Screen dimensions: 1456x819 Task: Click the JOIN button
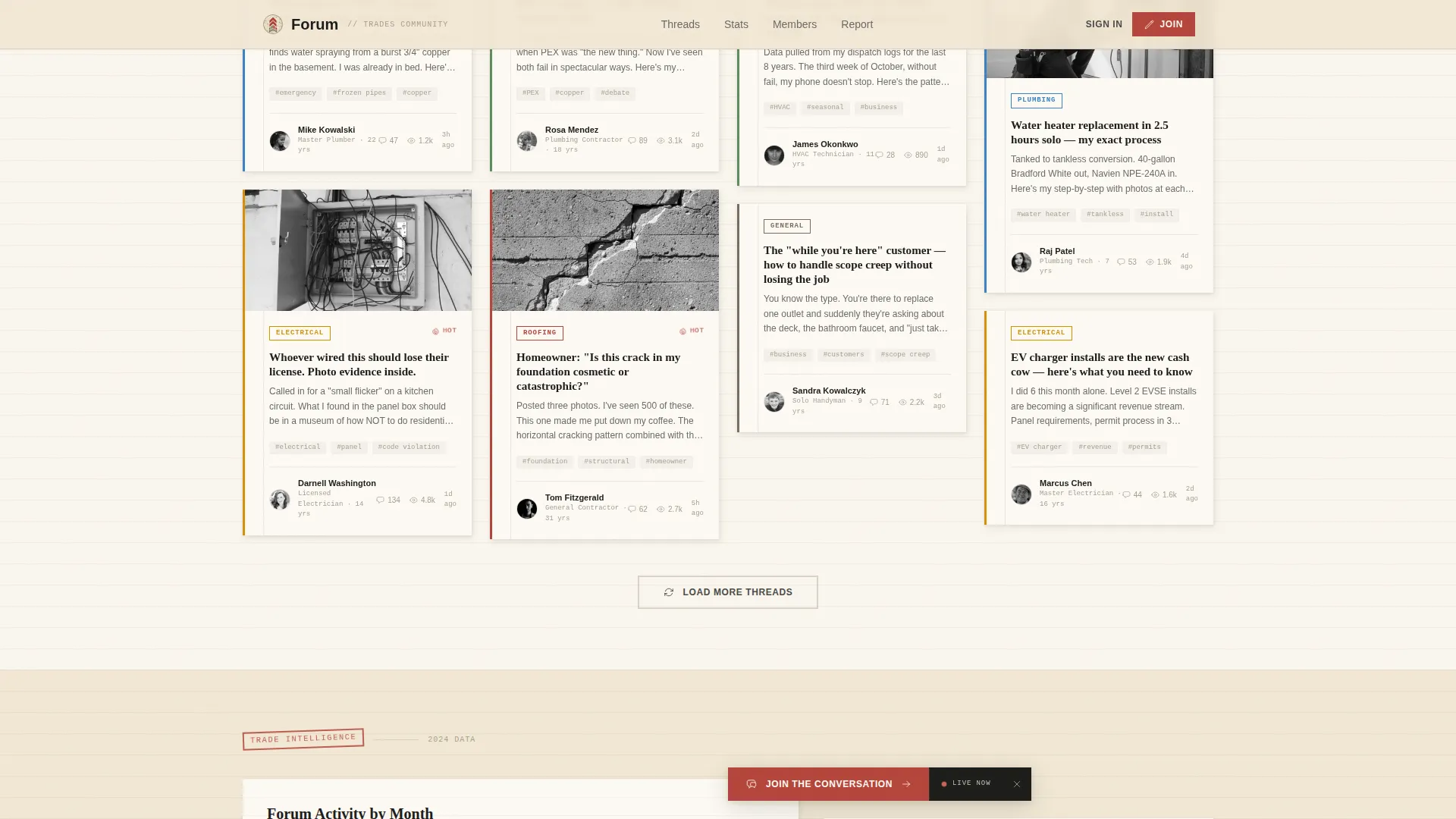tap(1163, 24)
